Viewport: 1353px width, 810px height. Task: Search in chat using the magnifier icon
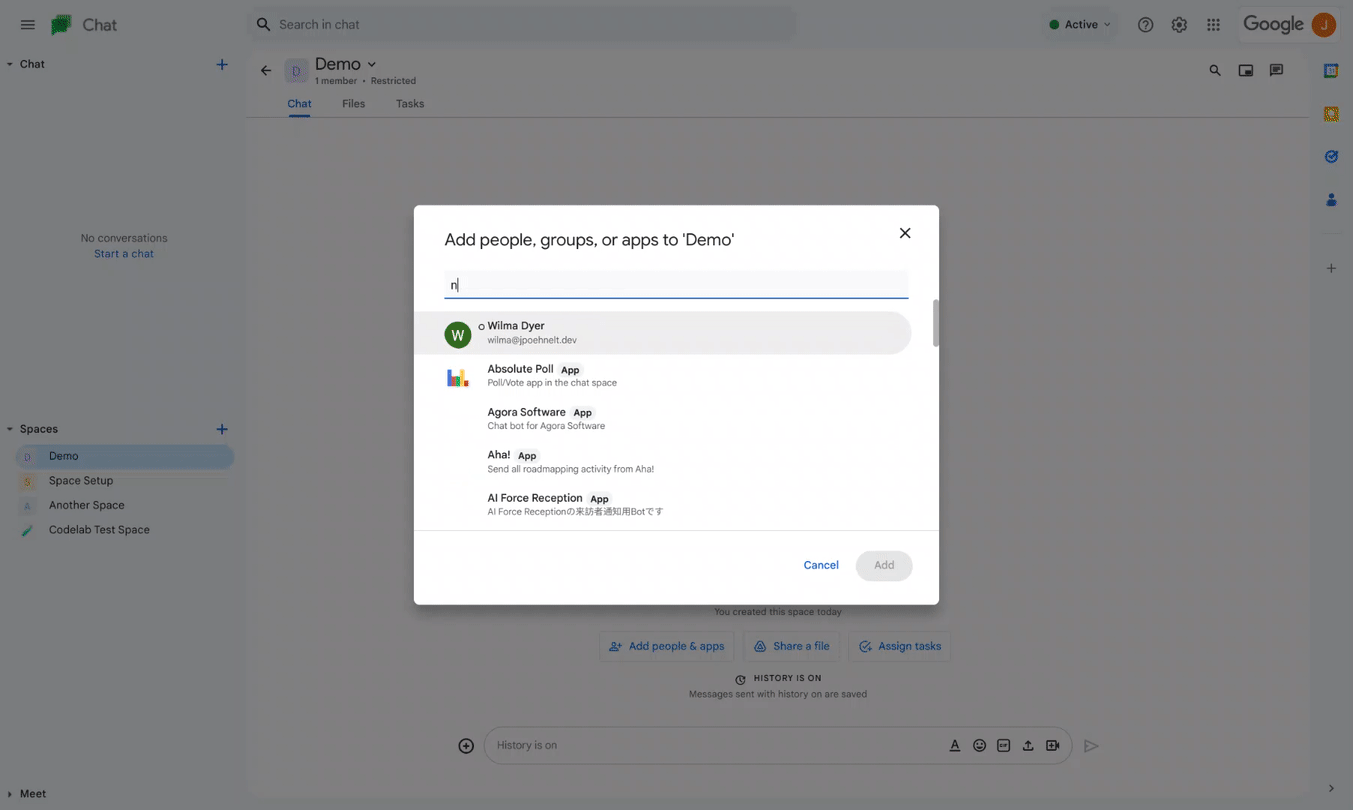pyautogui.click(x=1214, y=71)
